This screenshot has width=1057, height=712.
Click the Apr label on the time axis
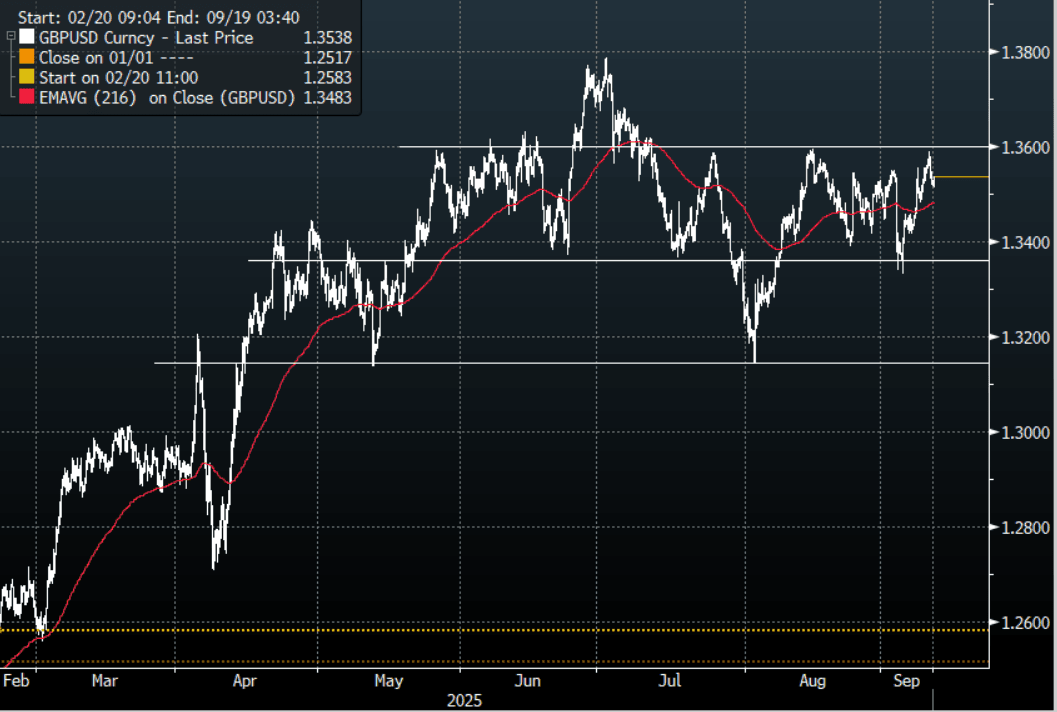point(244,681)
